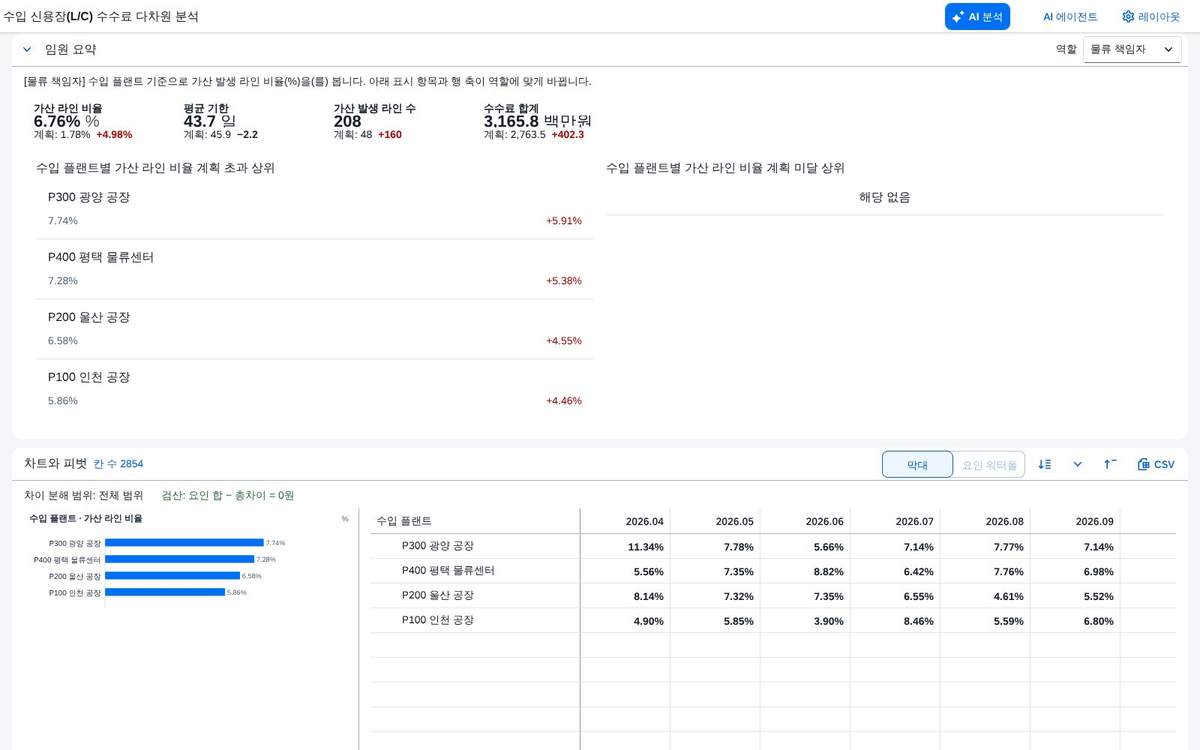The image size is (1200, 750).
Task: Click the +4.55% variance value
Action: [x=564, y=341]
